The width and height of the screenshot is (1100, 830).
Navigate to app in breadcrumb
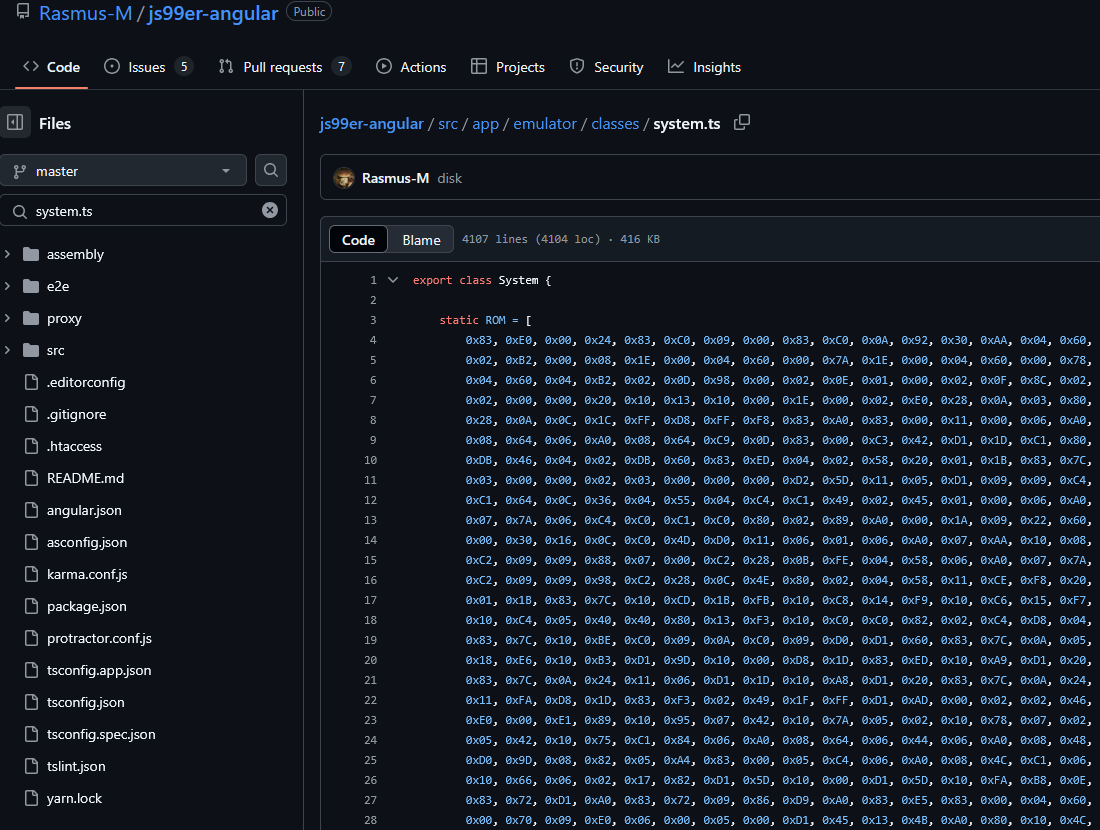(485, 123)
